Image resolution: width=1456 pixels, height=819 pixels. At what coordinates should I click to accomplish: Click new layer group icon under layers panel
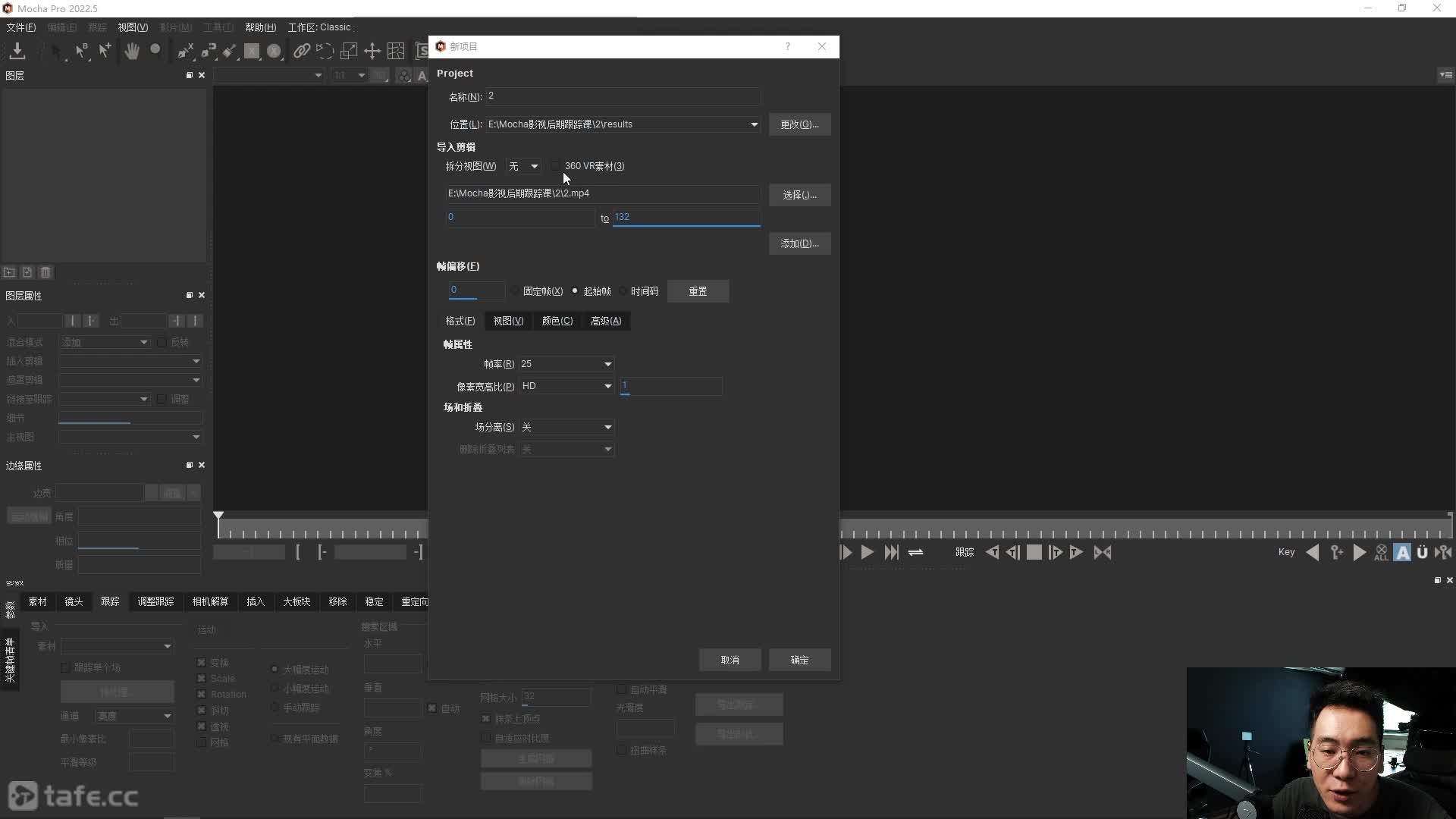click(x=9, y=272)
